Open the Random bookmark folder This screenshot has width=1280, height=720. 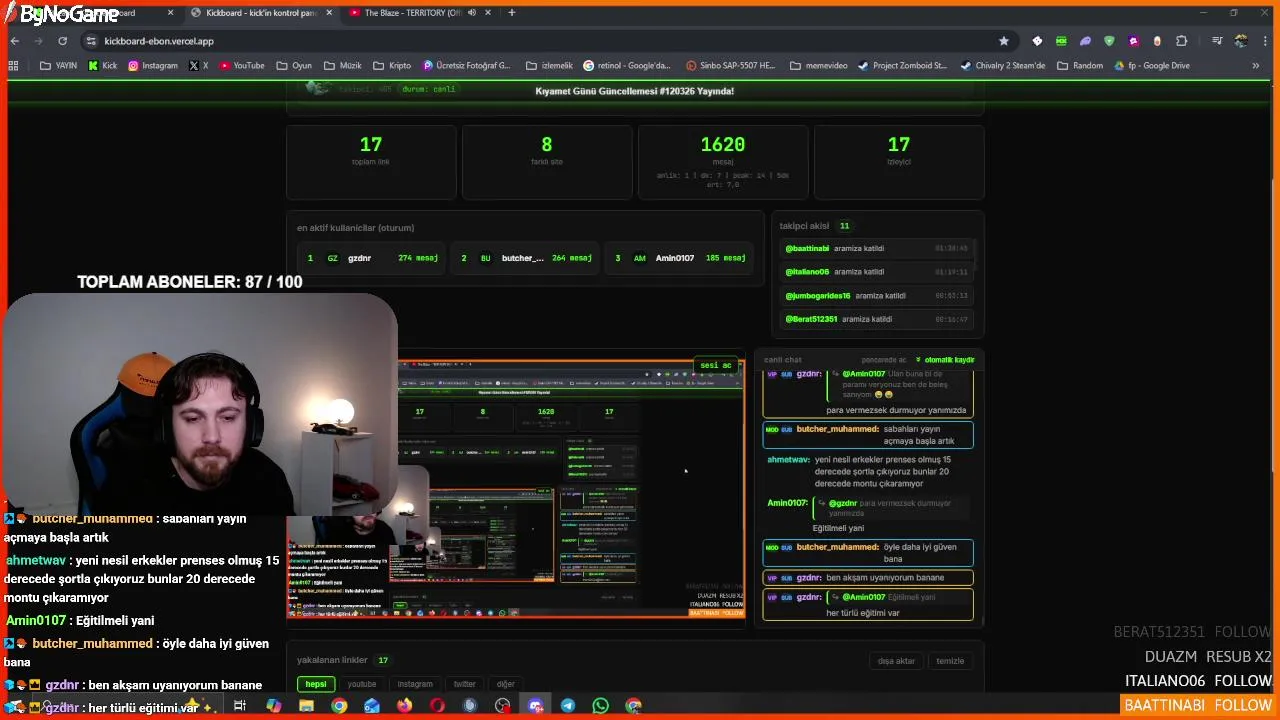[1080, 66]
